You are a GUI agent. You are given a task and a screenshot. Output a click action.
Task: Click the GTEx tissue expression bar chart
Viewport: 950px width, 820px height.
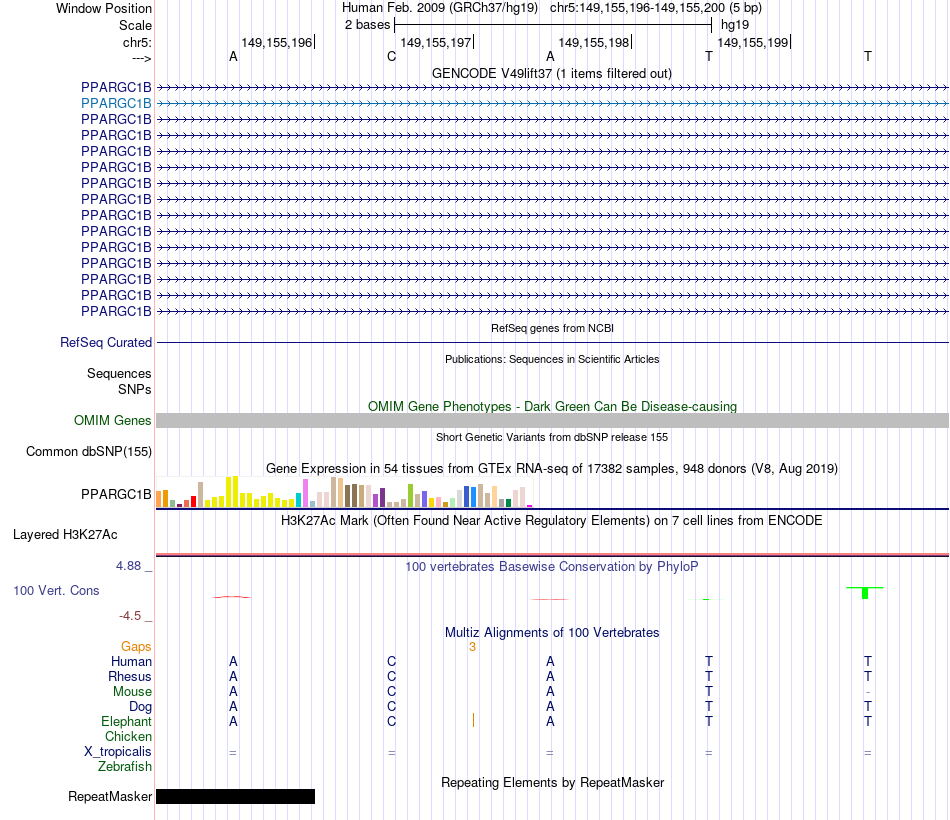pos(344,492)
